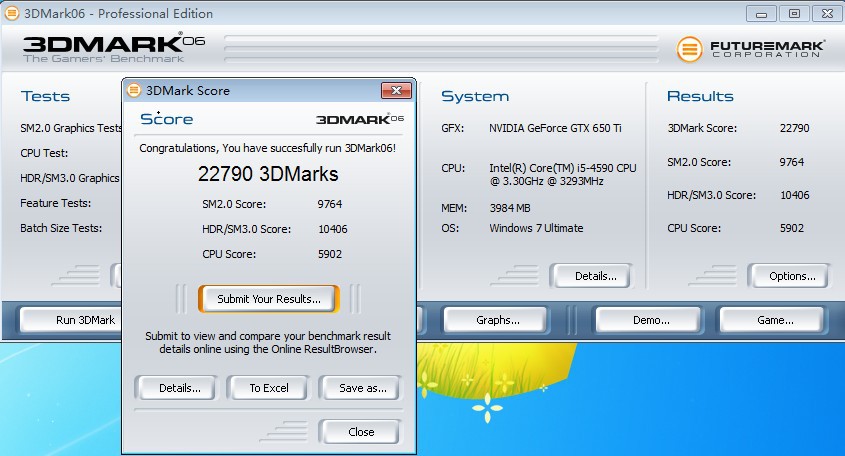This screenshot has width=845, height=456.
Task: Click the 'Congratulations' message text
Action: (267, 148)
